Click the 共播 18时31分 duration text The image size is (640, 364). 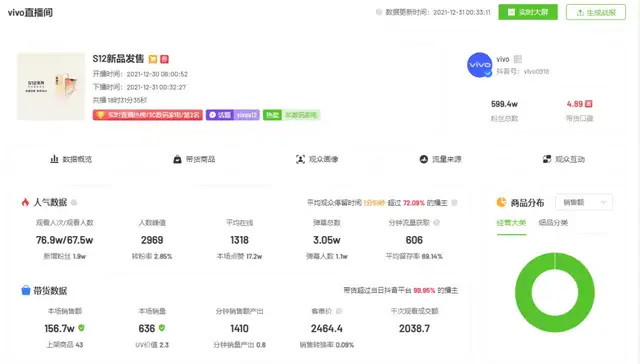[x=120, y=100]
